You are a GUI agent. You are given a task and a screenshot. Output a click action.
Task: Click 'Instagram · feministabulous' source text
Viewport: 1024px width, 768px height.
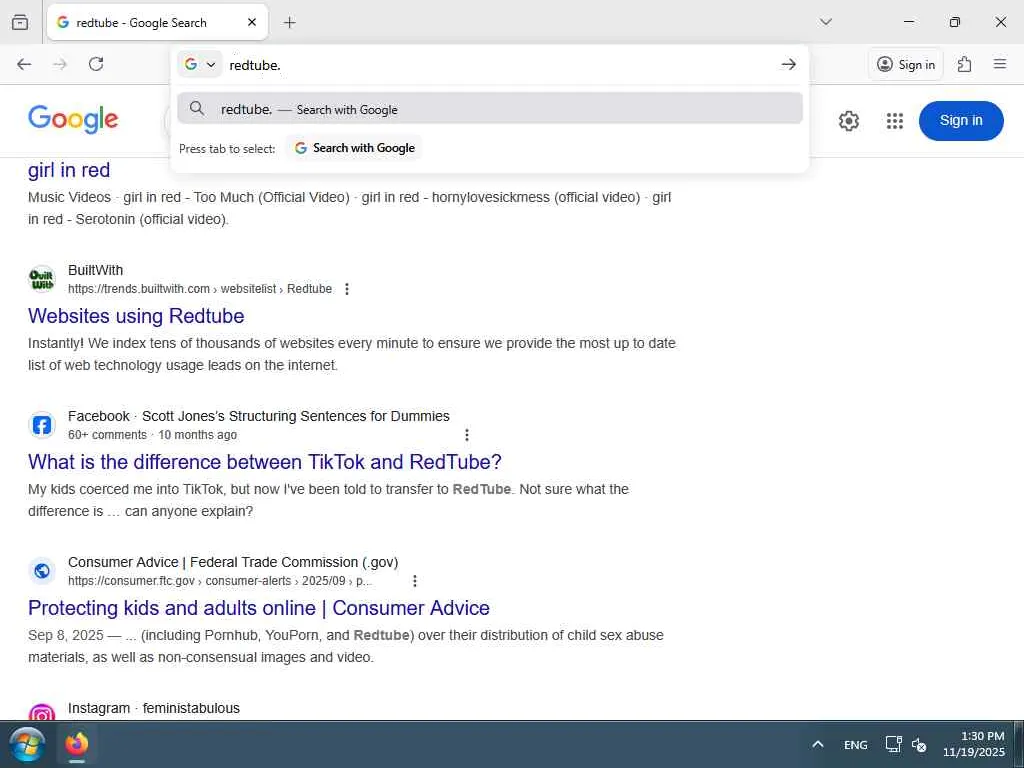pos(153,708)
